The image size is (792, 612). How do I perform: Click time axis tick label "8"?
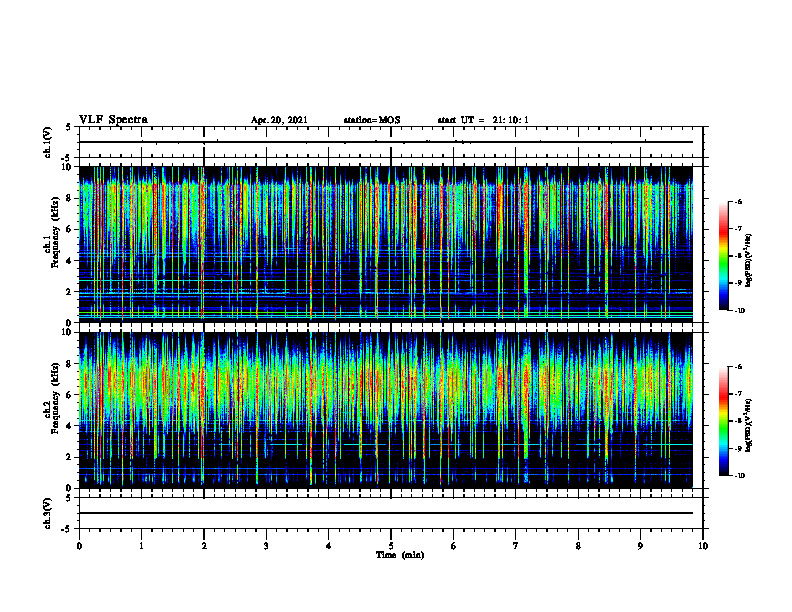click(578, 546)
